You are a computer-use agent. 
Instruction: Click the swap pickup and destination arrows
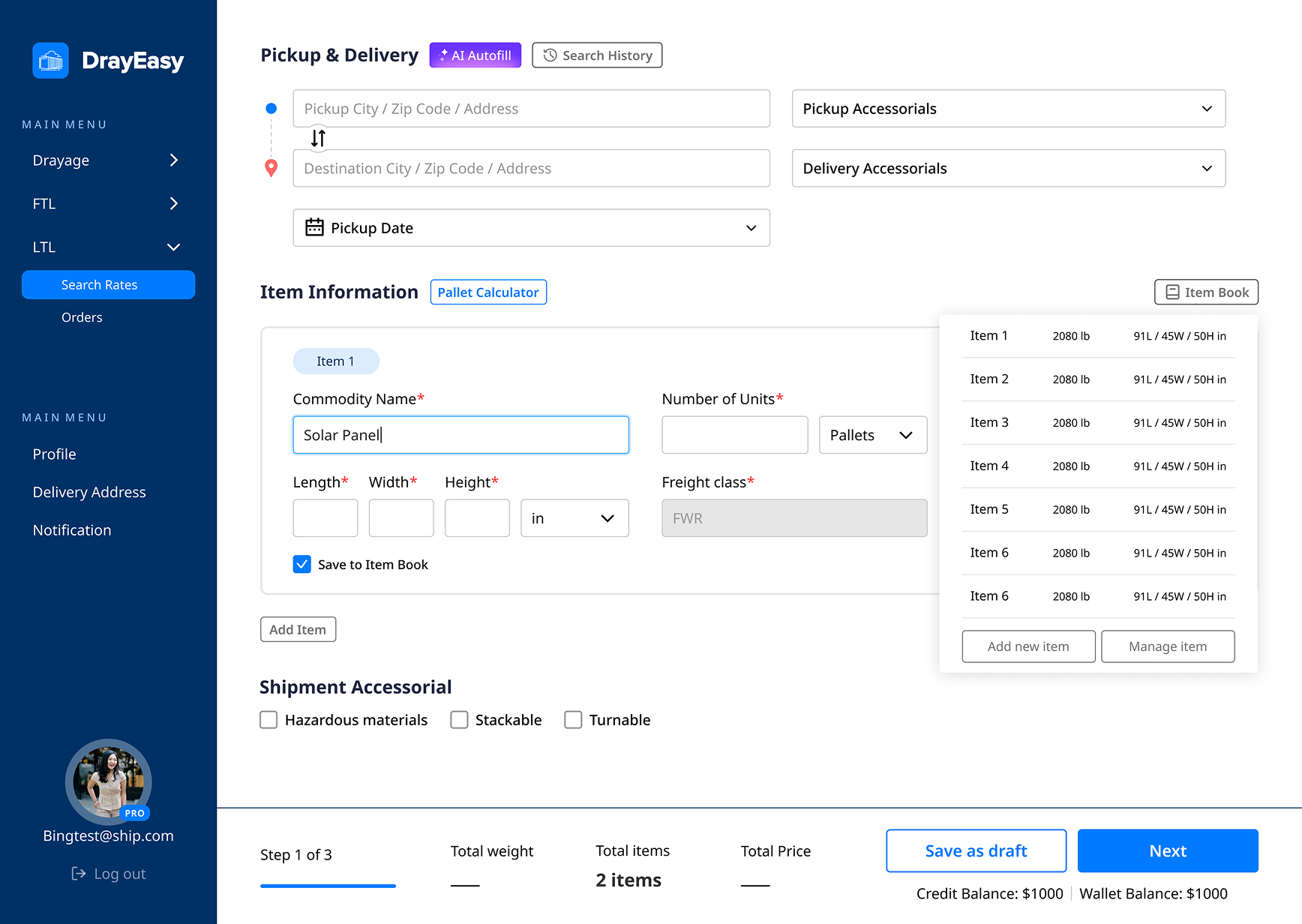click(x=318, y=138)
